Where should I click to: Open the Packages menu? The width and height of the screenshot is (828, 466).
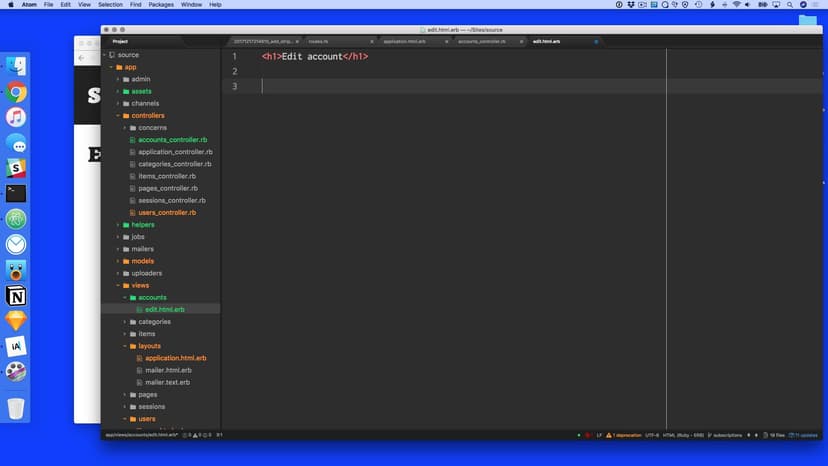[161, 5]
